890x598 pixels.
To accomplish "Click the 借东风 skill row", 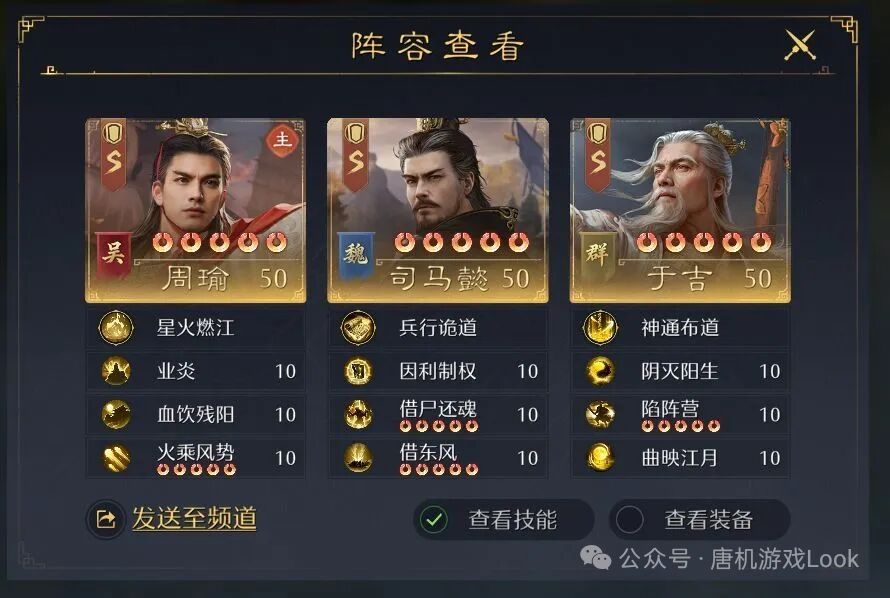I will click(x=438, y=457).
